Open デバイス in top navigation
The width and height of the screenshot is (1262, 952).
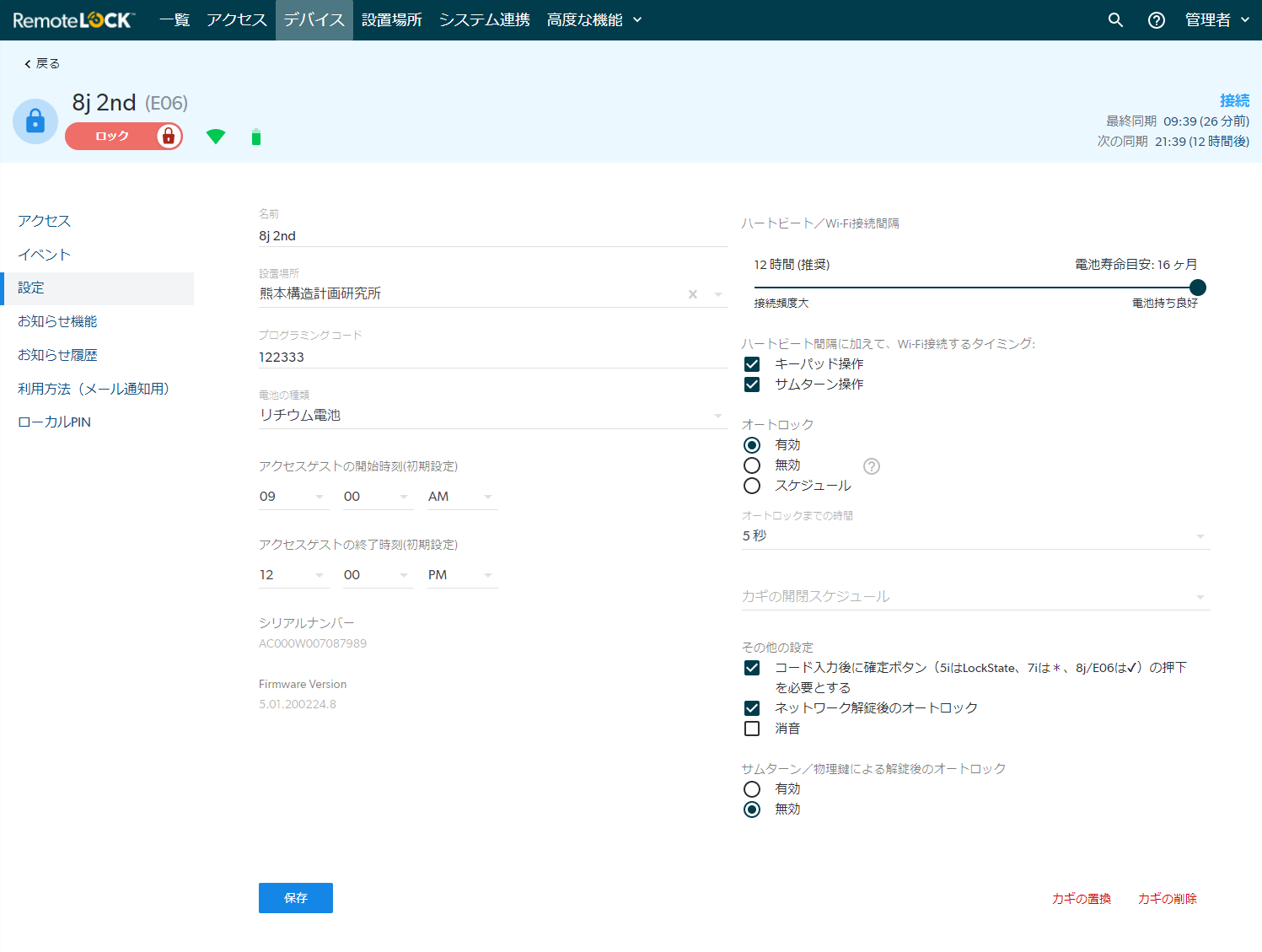point(314,20)
